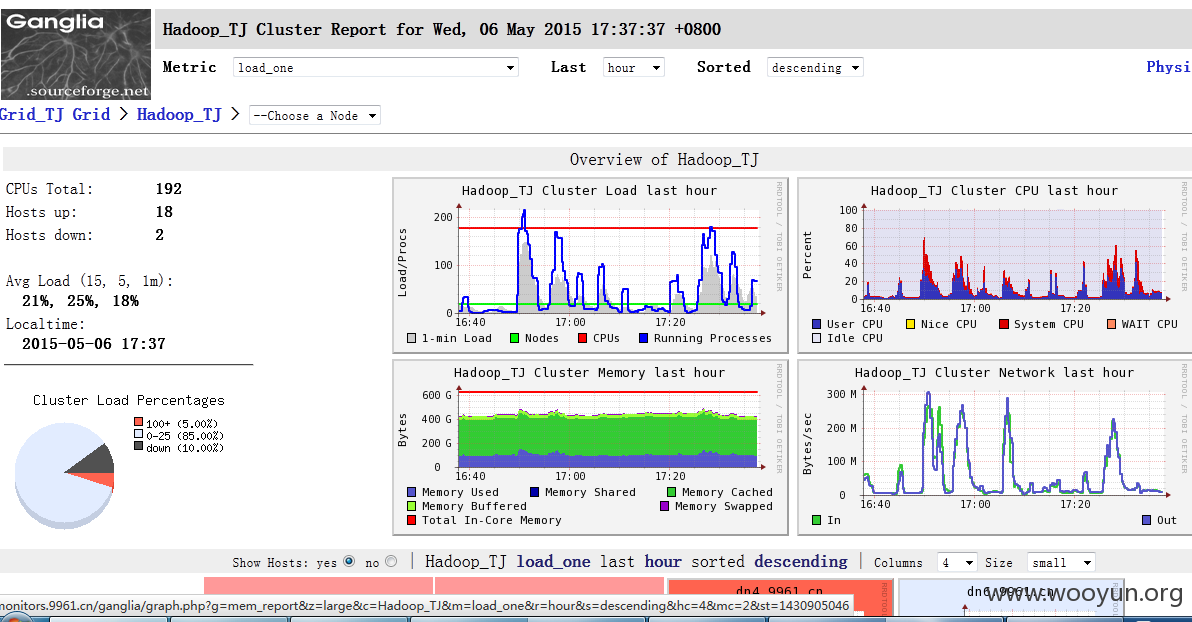
Task: Open the Hadoop_TJ Cluster Load graph
Action: tap(590, 265)
